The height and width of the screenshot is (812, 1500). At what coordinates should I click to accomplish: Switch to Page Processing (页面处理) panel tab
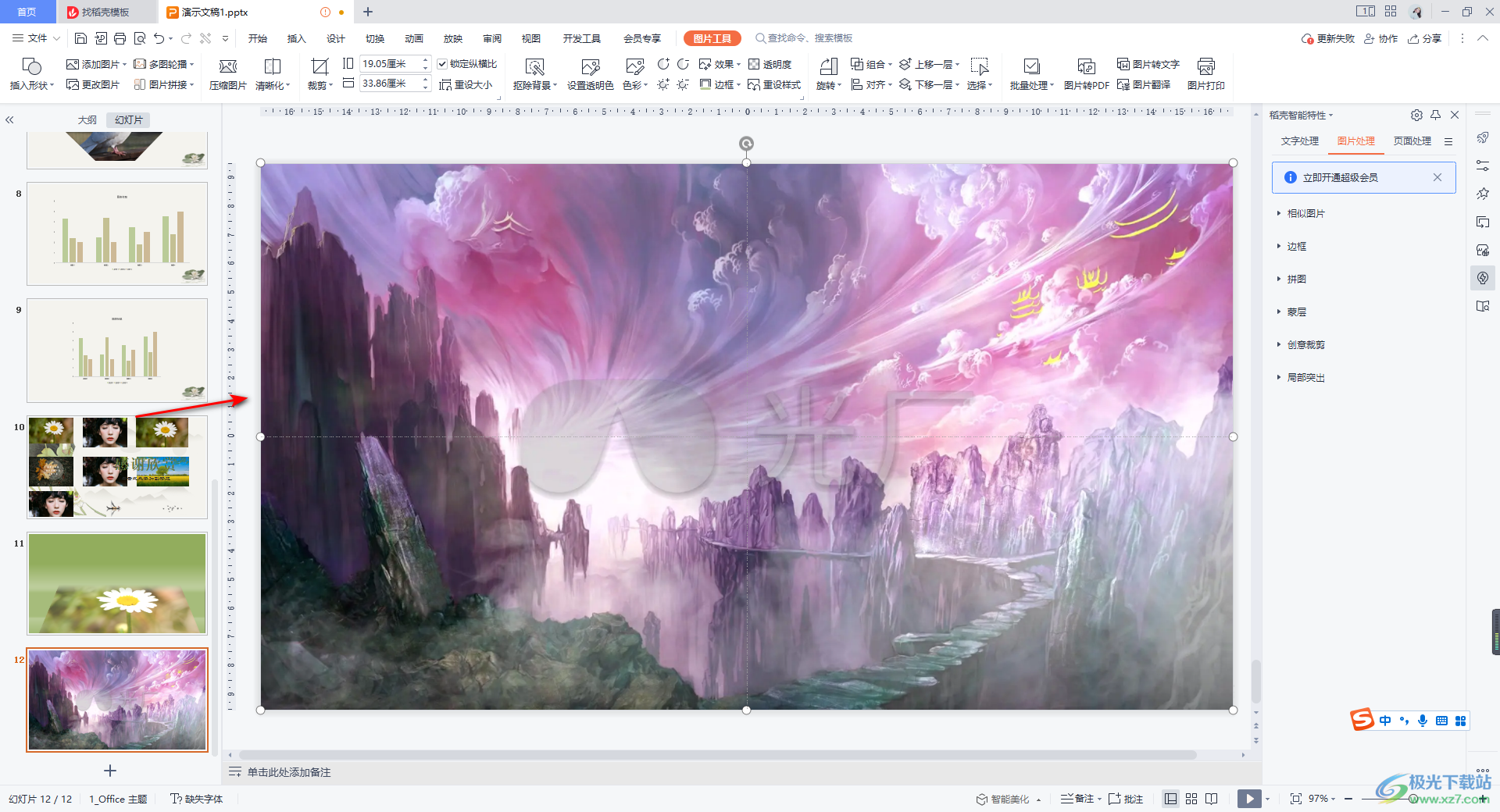pos(1412,141)
